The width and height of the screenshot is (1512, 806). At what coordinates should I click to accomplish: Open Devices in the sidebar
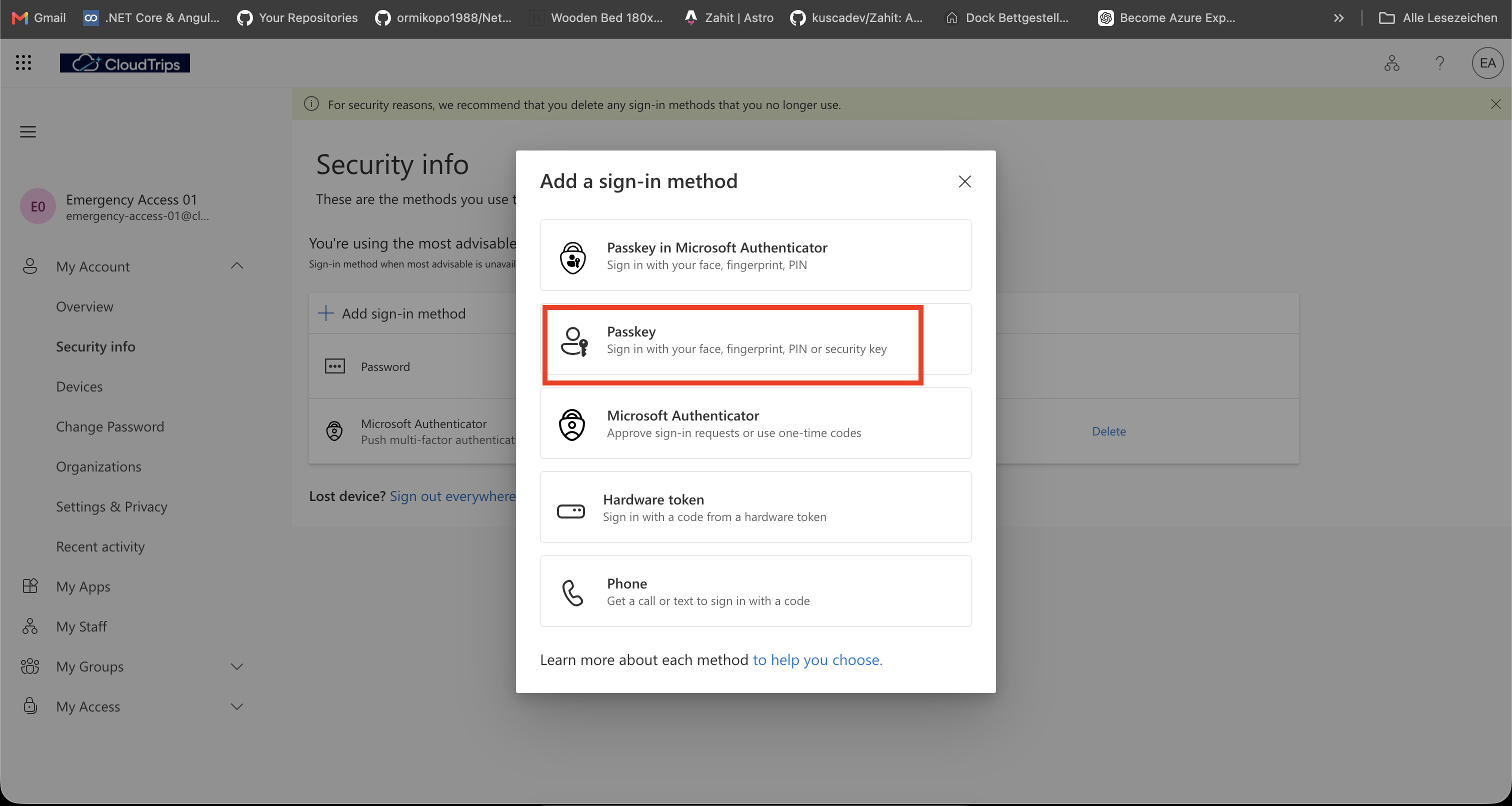point(79,386)
